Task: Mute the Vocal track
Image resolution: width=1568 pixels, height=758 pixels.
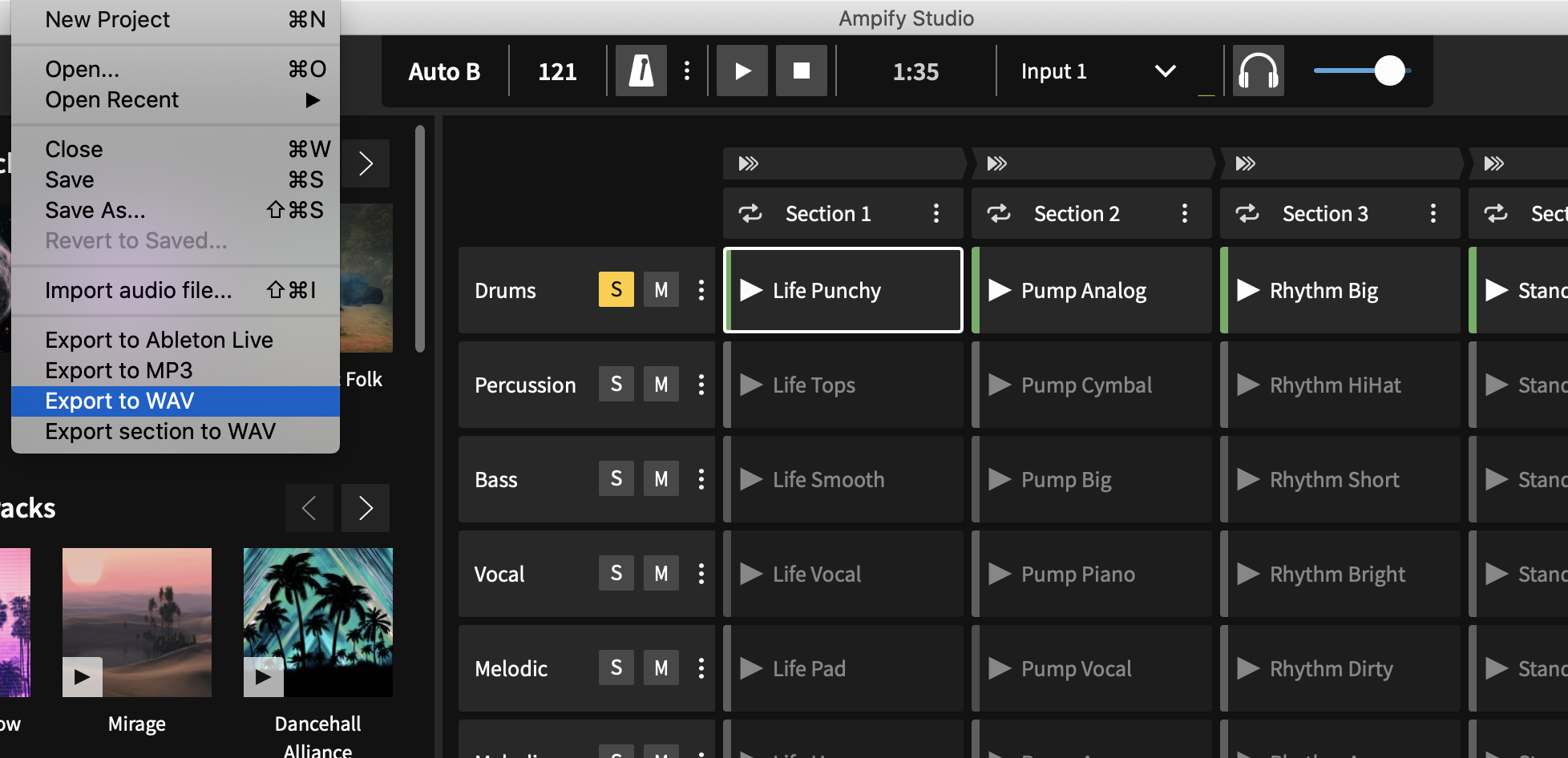Action: click(x=661, y=573)
